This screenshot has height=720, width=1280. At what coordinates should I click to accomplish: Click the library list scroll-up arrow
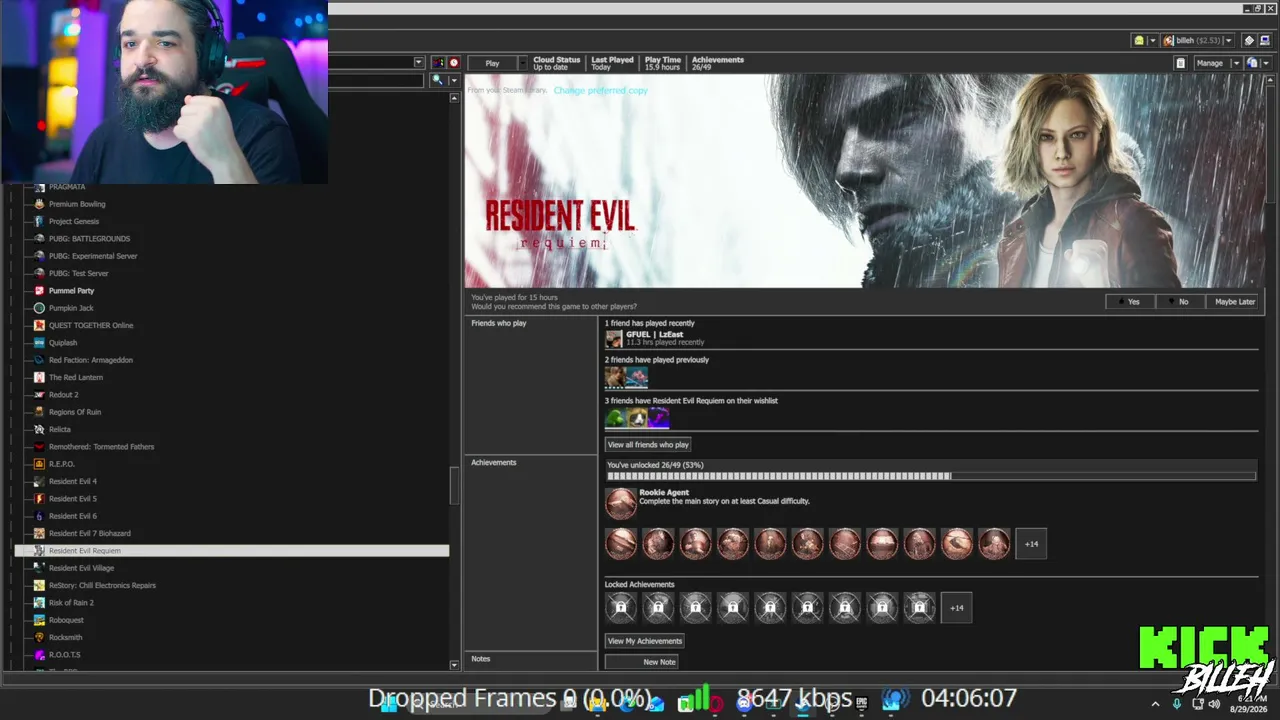(454, 98)
